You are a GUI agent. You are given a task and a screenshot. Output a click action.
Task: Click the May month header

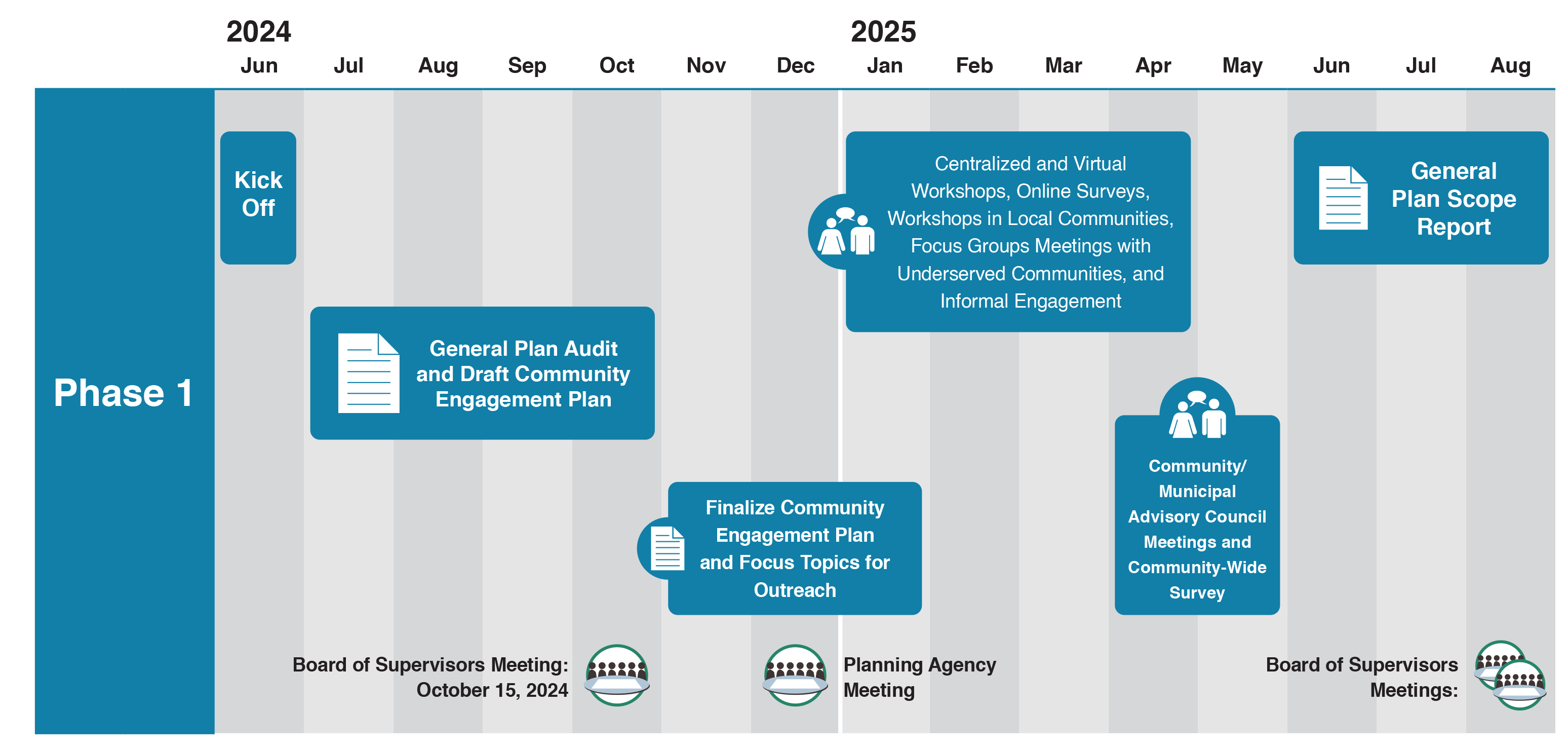coord(1242,66)
